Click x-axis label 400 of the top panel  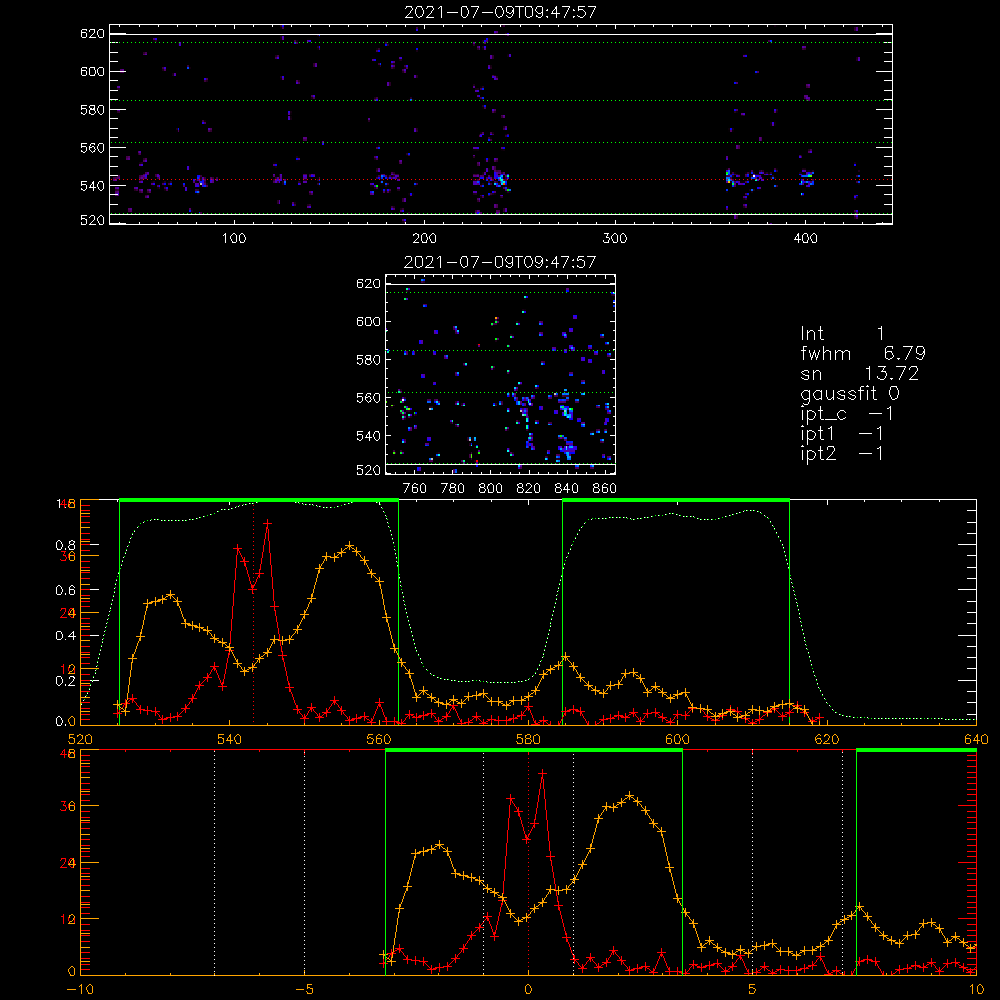(x=805, y=239)
